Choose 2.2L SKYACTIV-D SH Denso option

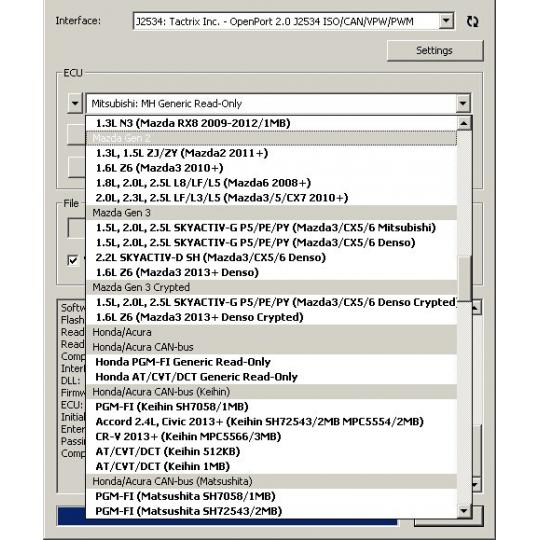[x=271, y=258]
